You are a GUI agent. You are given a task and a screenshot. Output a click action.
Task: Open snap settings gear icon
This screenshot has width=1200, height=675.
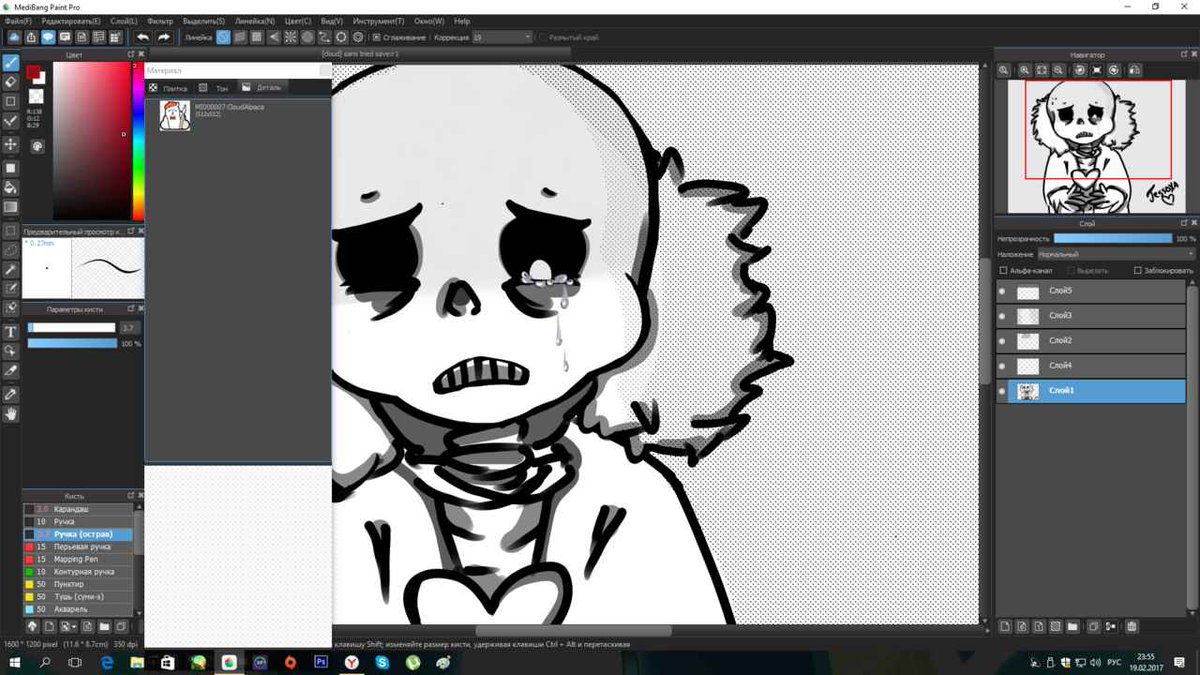coord(358,37)
